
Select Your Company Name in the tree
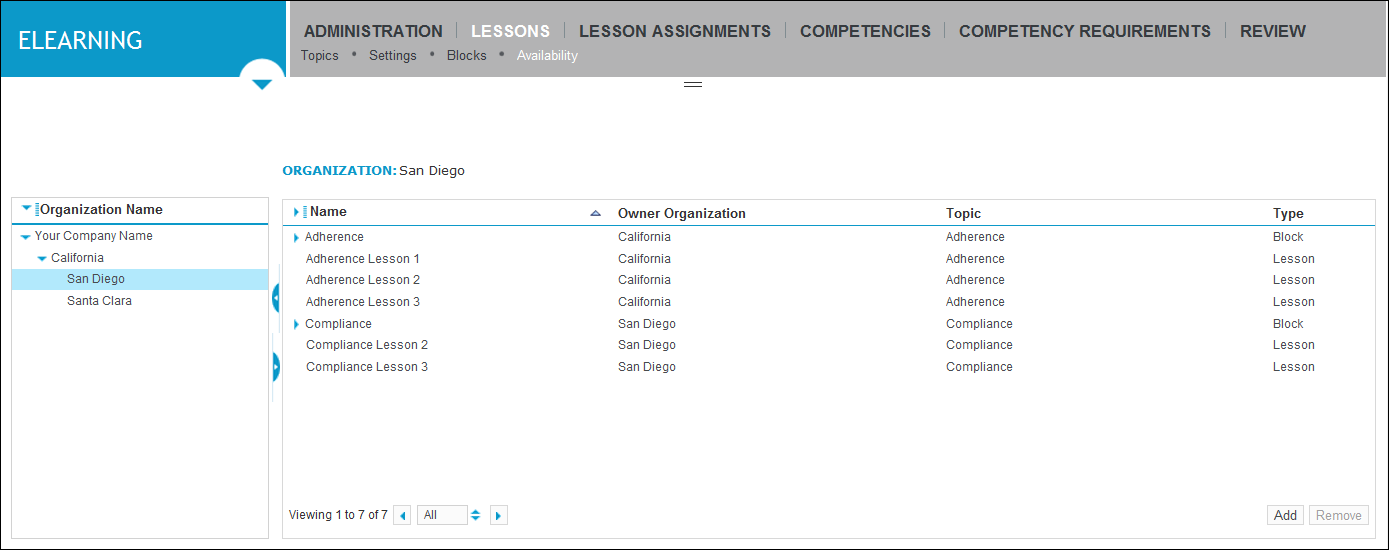click(x=94, y=236)
